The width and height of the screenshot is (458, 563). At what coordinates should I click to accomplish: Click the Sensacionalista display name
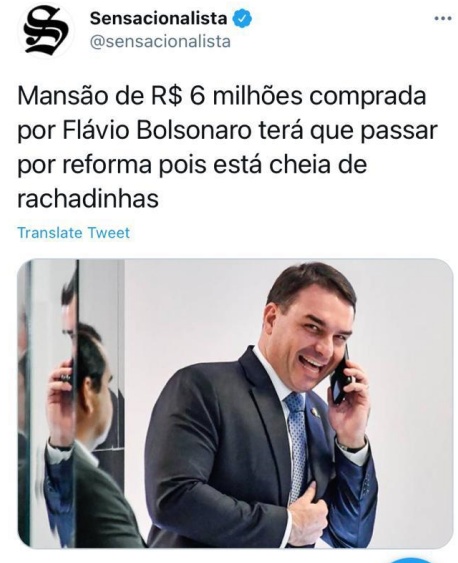[159, 18]
